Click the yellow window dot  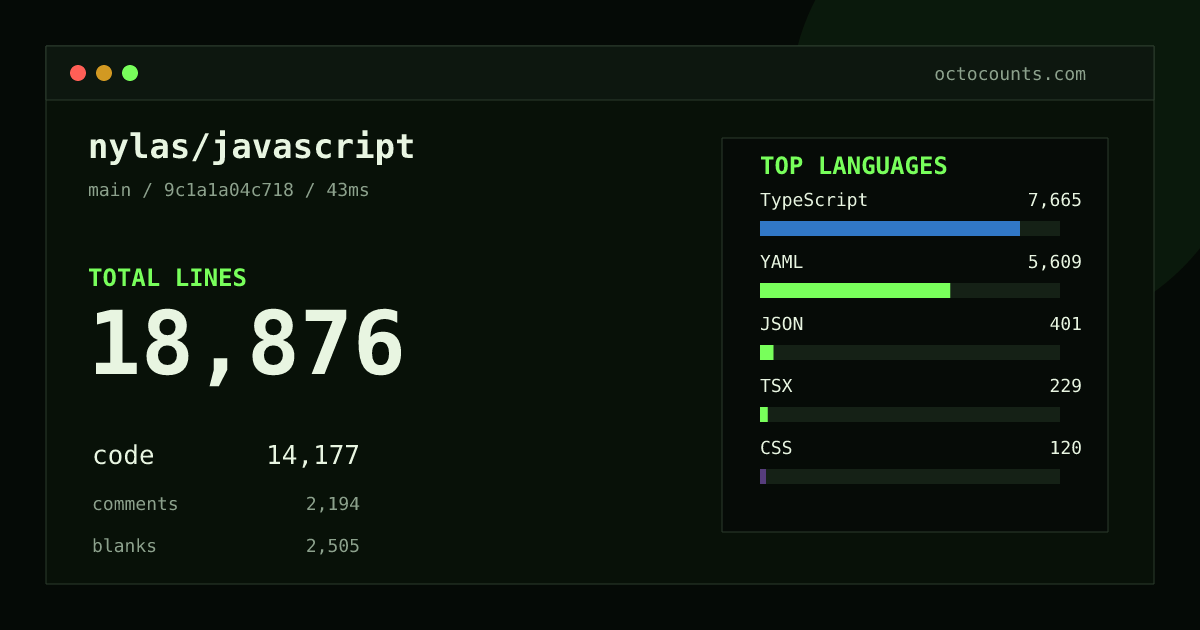(x=104, y=73)
